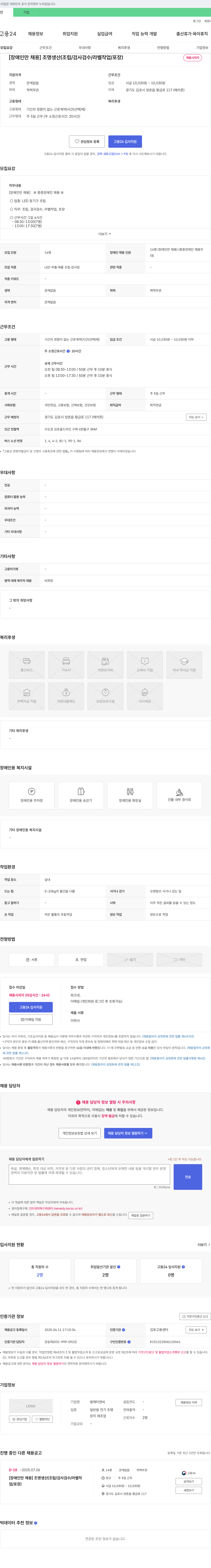This screenshot has width=211, height=1568.
Task: Open the D-18 조명생산 job posting title
Action: pyautogui.click(x=45, y=1481)
